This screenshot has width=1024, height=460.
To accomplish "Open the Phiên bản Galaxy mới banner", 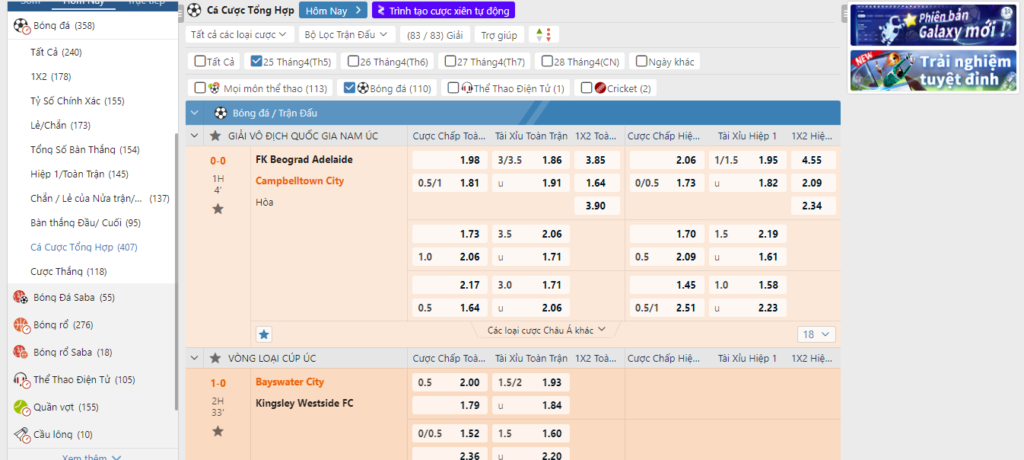I will coord(933,25).
